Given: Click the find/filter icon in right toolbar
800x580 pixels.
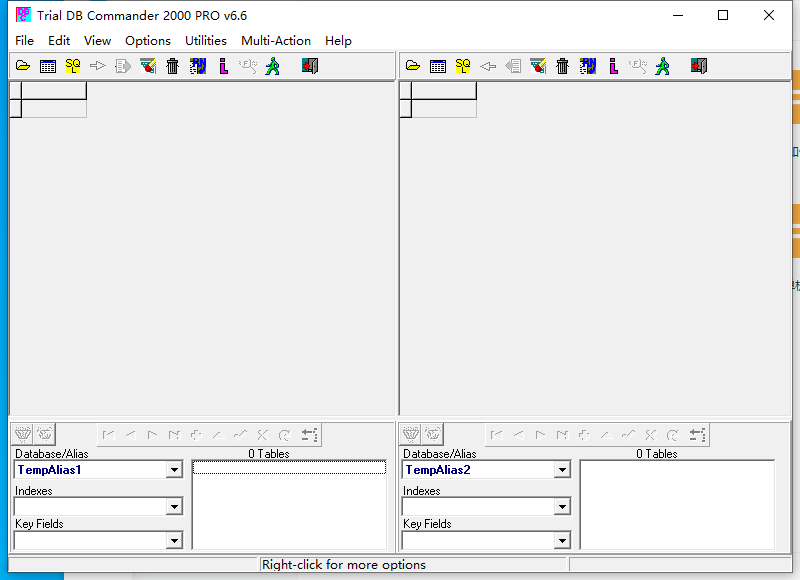Looking at the screenshot, I should pos(638,66).
